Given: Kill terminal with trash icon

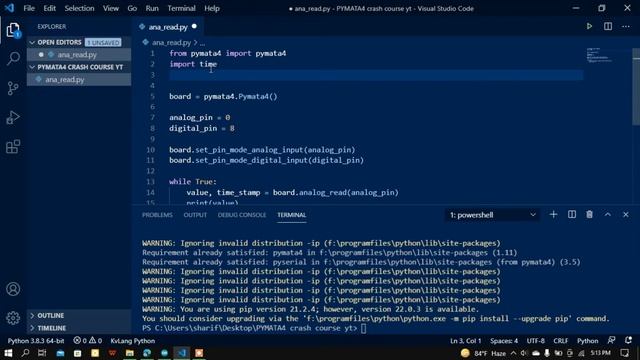Looking at the screenshot, I should (589, 215).
